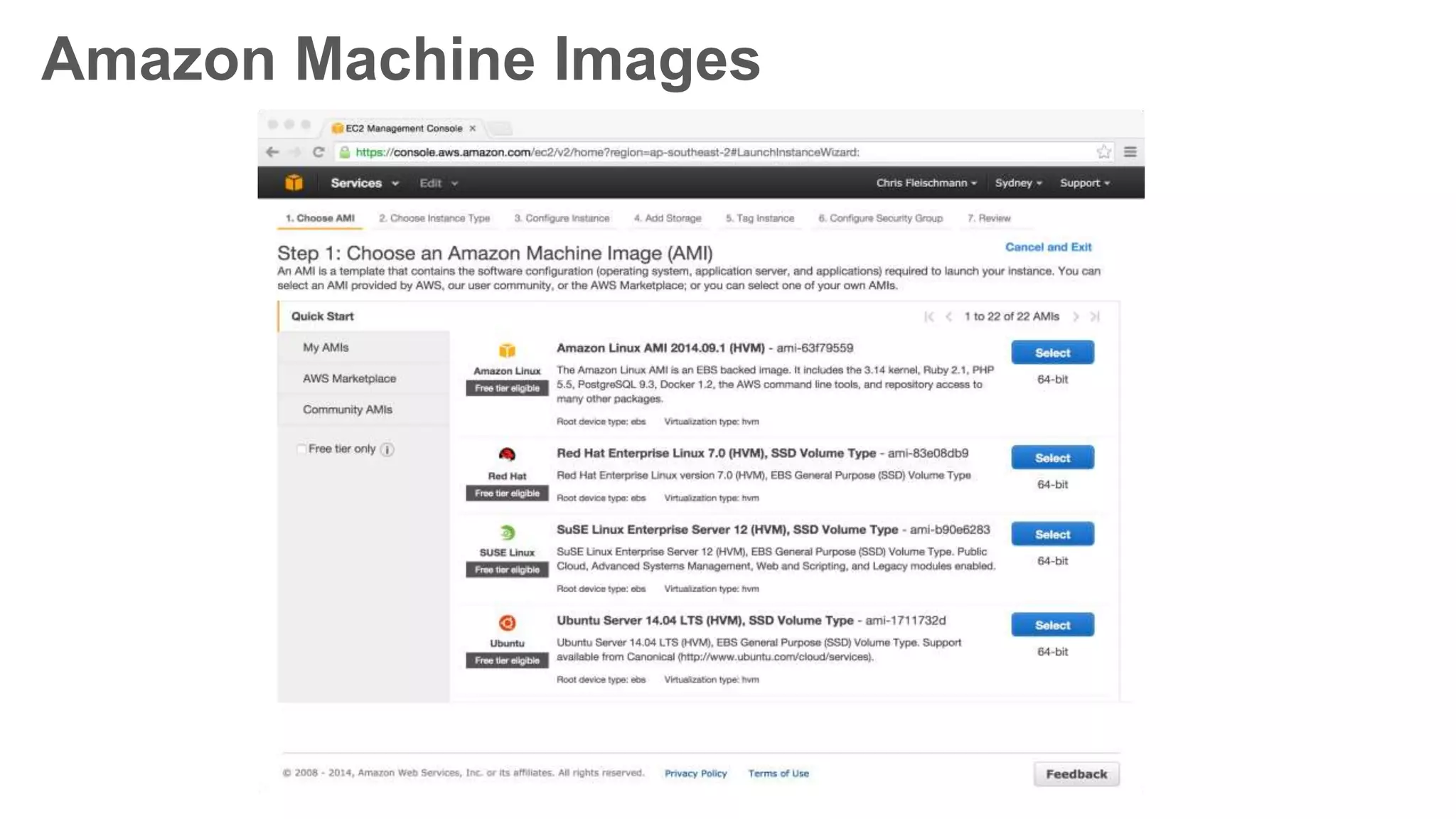Go to 7. Review tab
The height and width of the screenshot is (819, 1456).
[x=989, y=218]
